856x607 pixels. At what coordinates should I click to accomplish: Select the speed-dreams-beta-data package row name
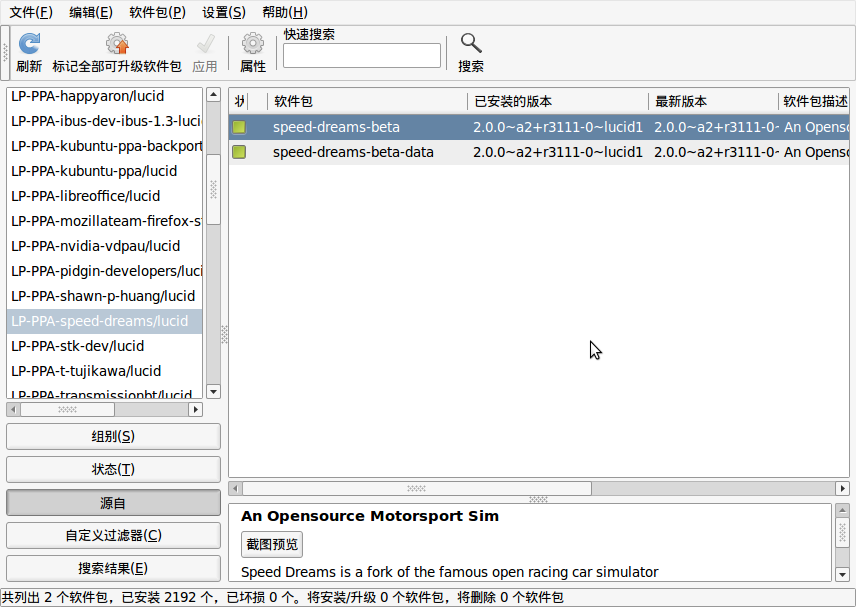(353, 152)
